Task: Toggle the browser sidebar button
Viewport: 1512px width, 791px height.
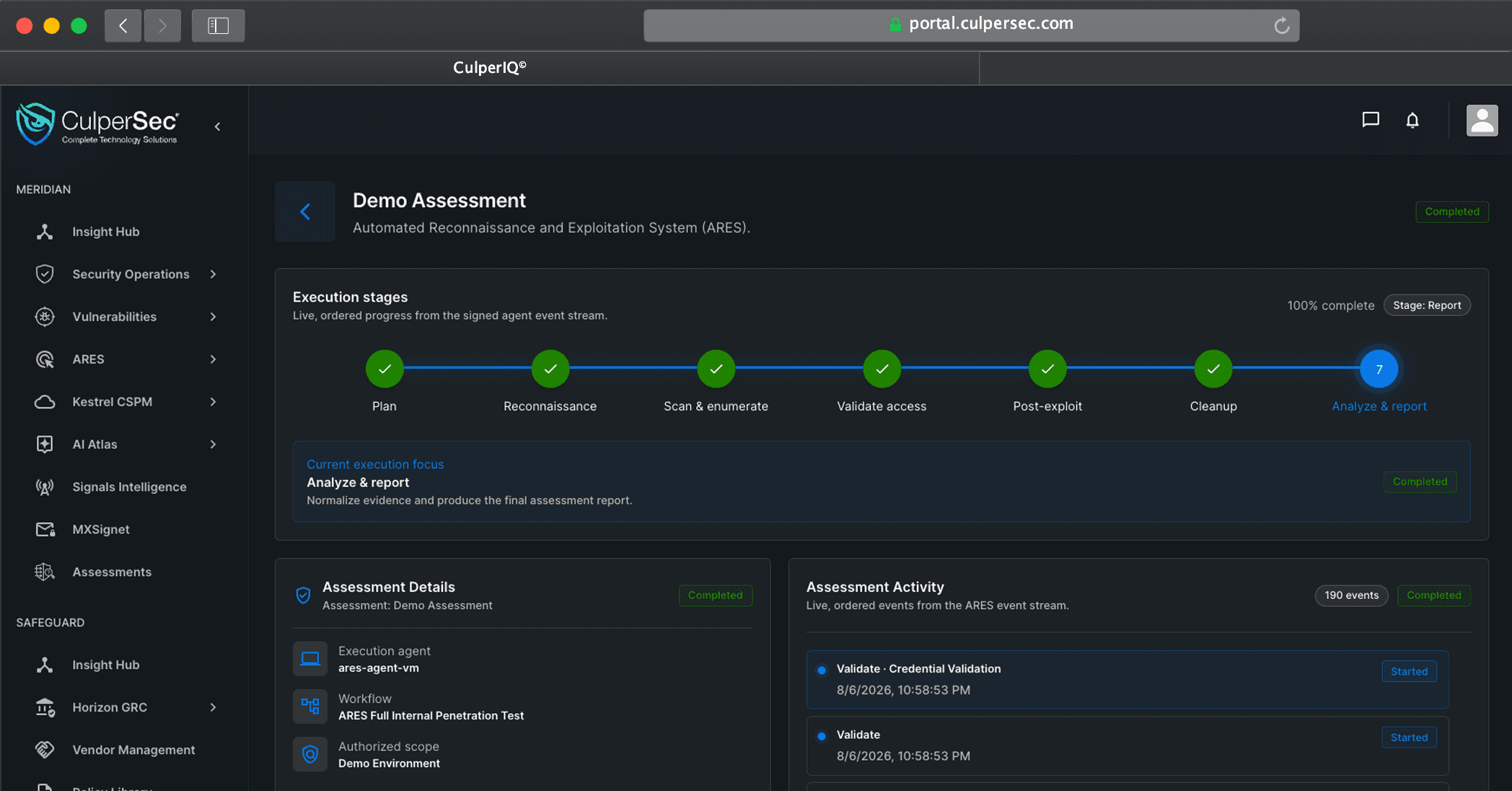Action: coord(218,26)
